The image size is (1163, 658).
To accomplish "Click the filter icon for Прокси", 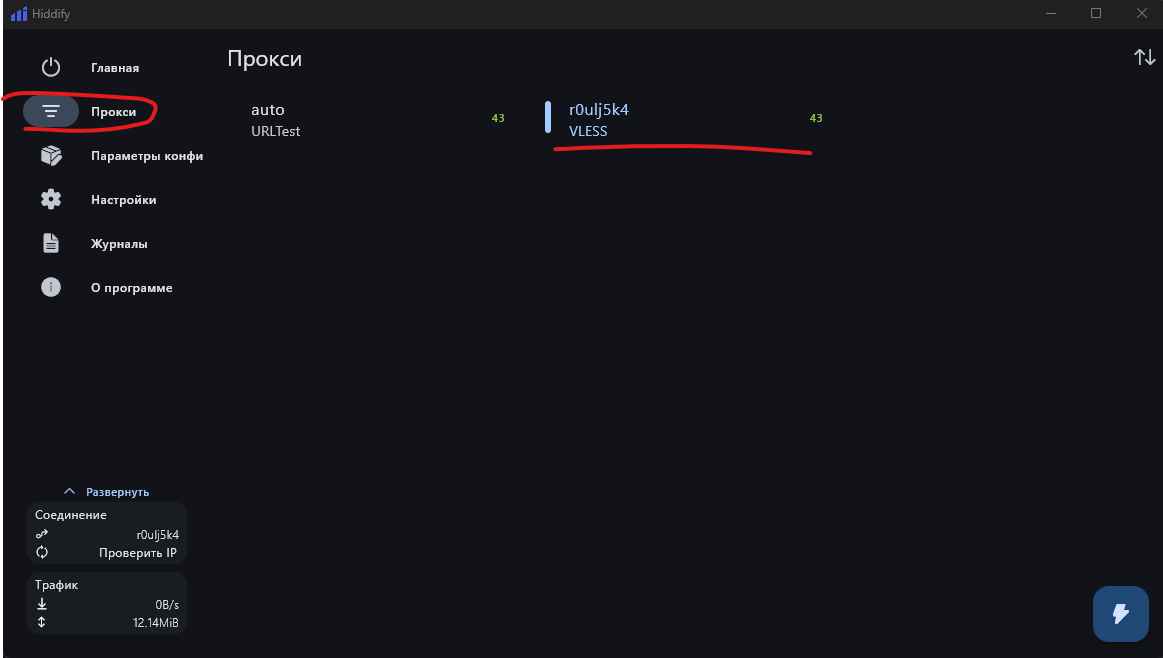I will [x=50, y=111].
